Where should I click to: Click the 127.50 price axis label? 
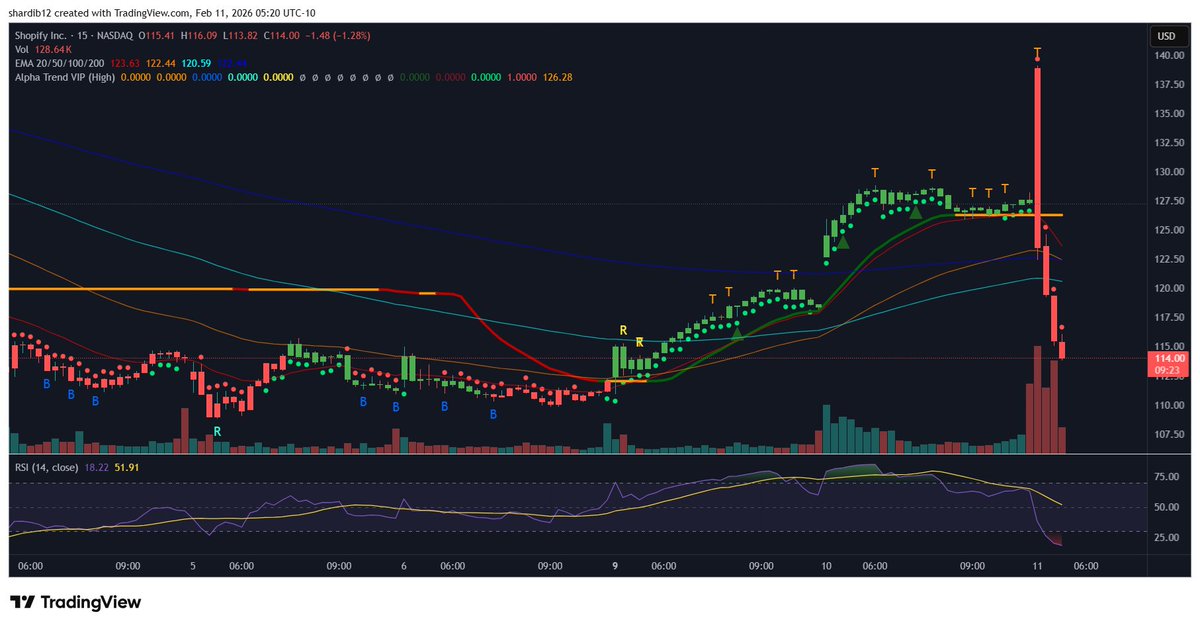[x=1169, y=201]
